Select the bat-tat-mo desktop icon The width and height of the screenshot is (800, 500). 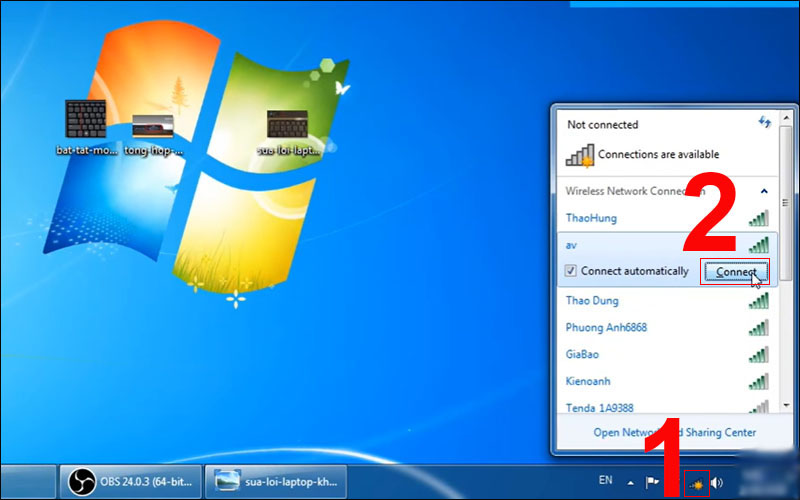[x=86, y=128]
